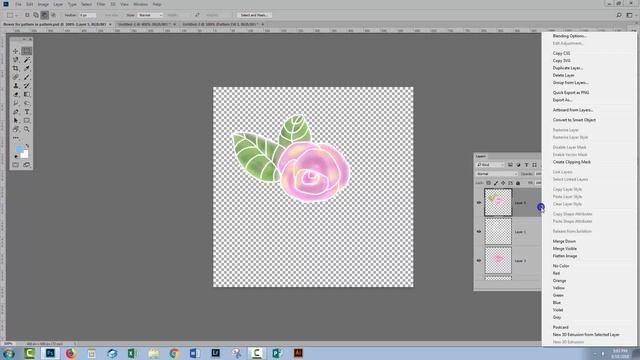Screen dimensions: 640x360
Task: Click the Select and Mask button
Action: pos(254,15)
